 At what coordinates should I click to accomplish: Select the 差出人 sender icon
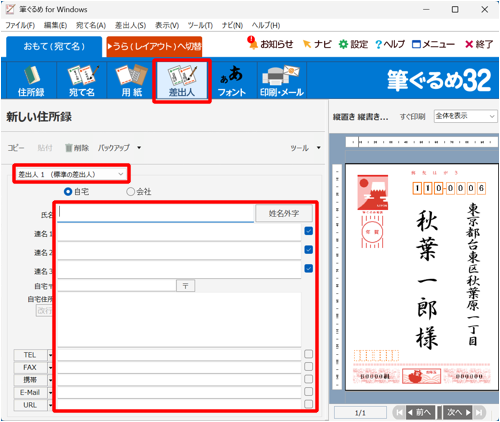(x=182, y=80)
